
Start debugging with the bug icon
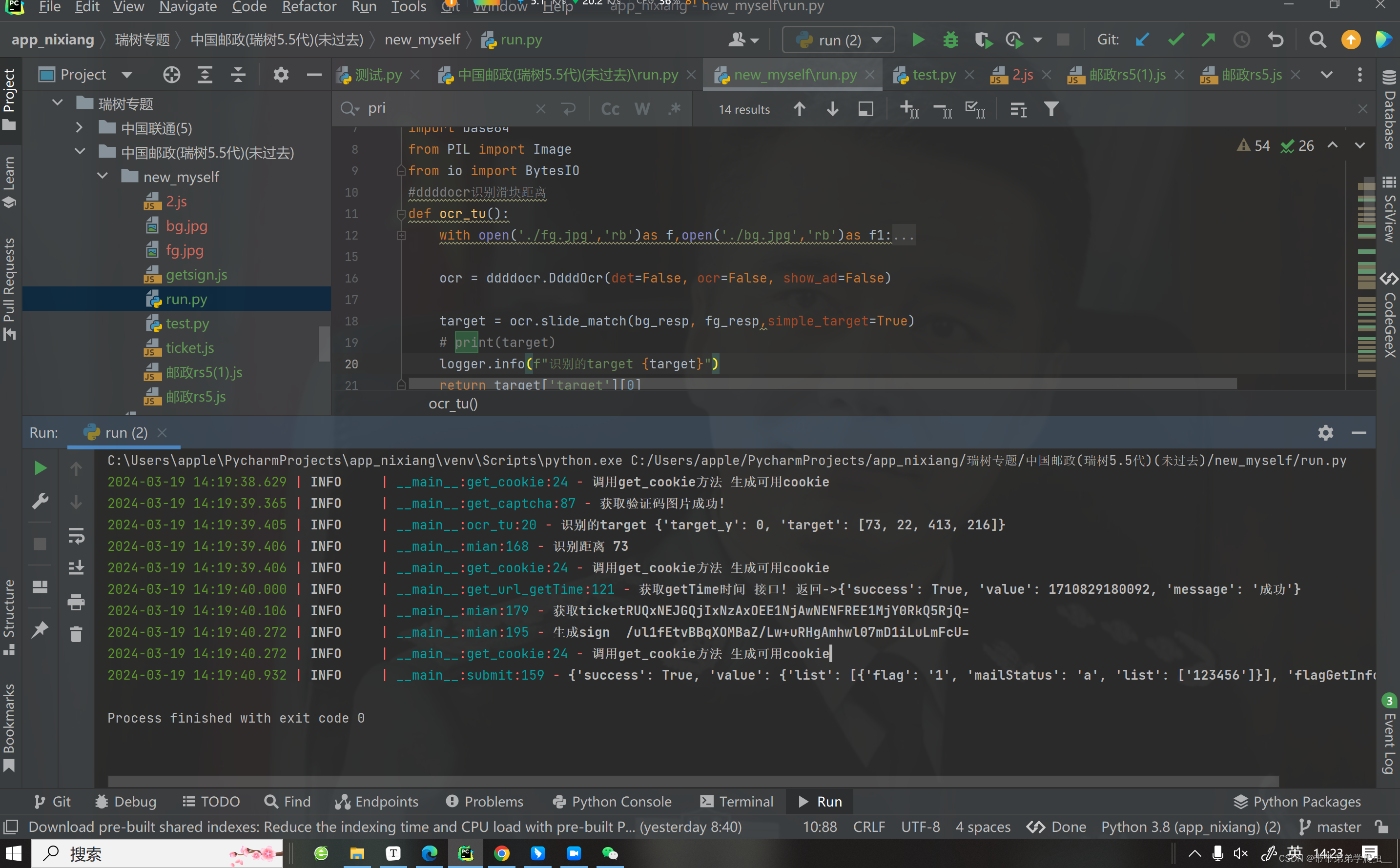click(950, 40)
